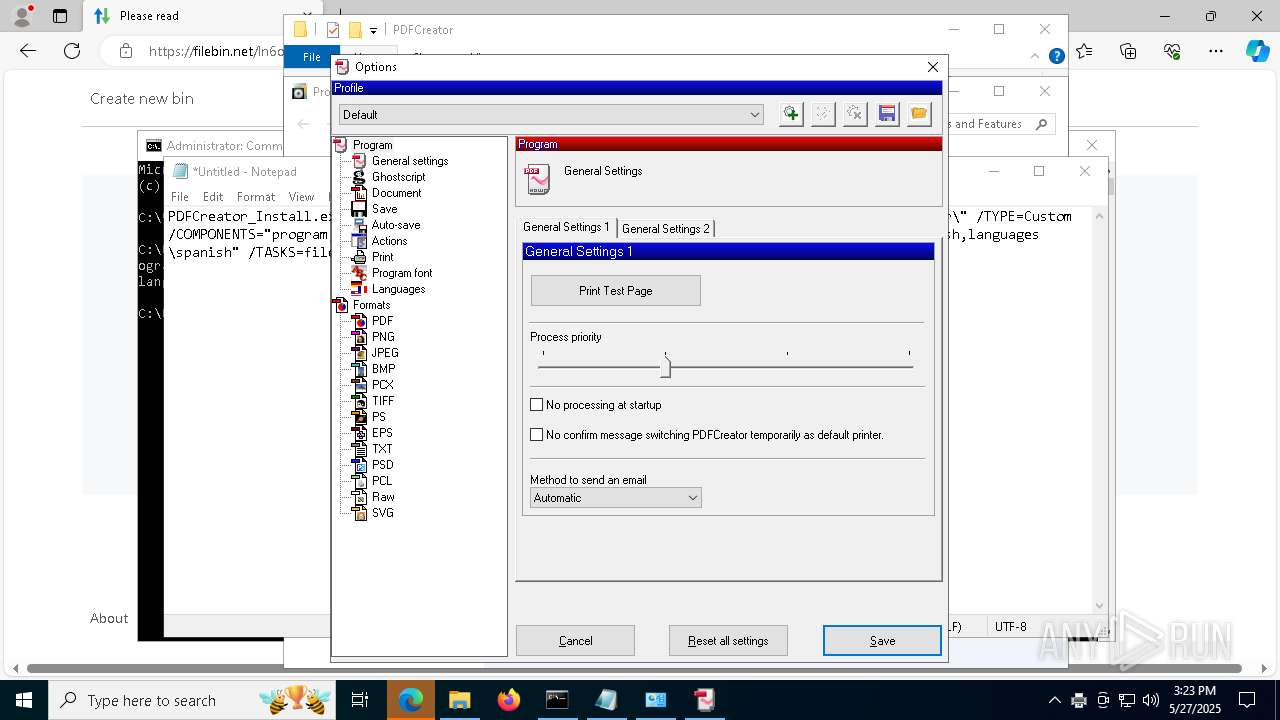This screenshot has width=1280, height=720.
Task: Click the taskbar search box
Action: click(x=192, y=700)
